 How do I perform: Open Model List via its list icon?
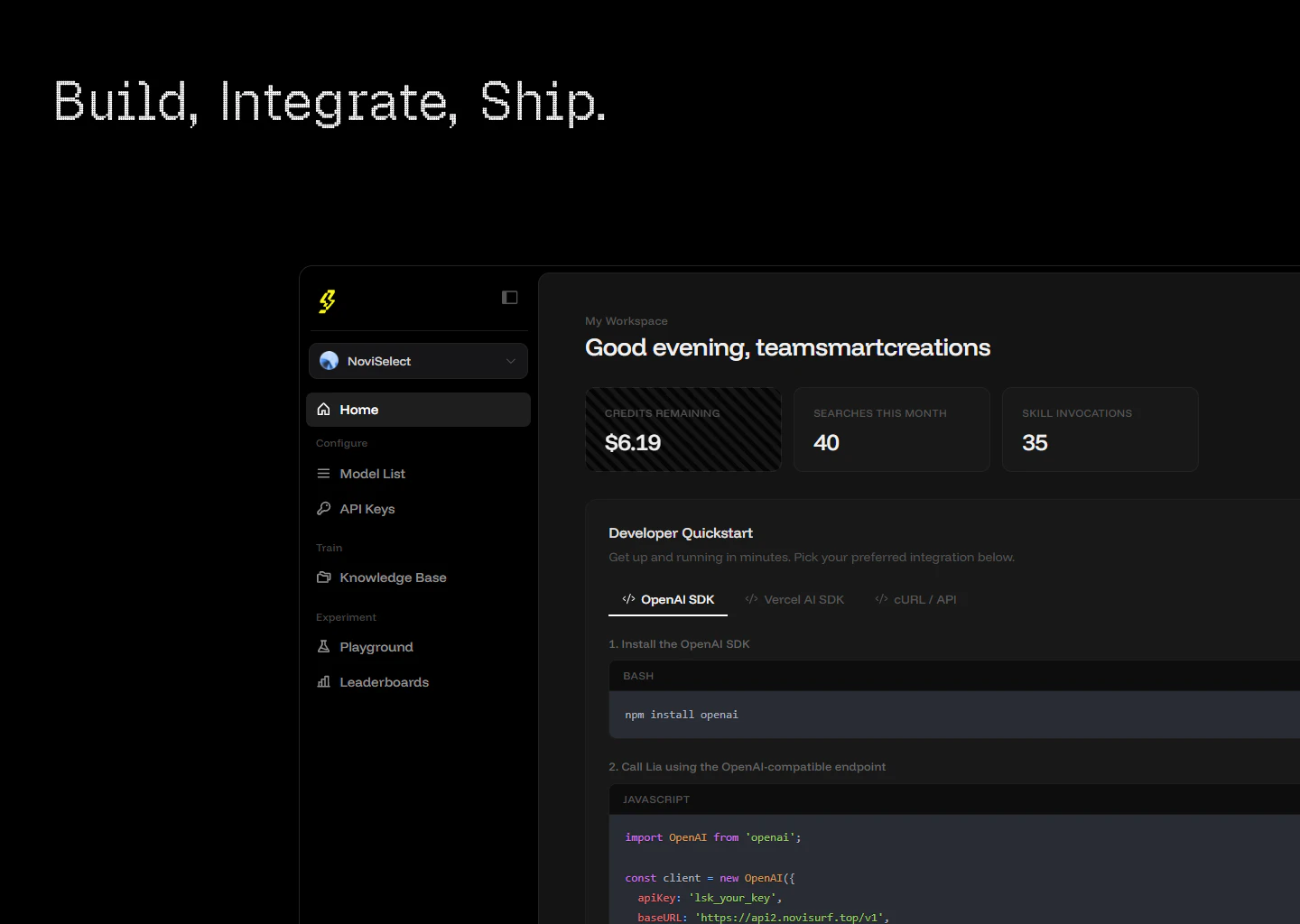(x=323, y=474)
